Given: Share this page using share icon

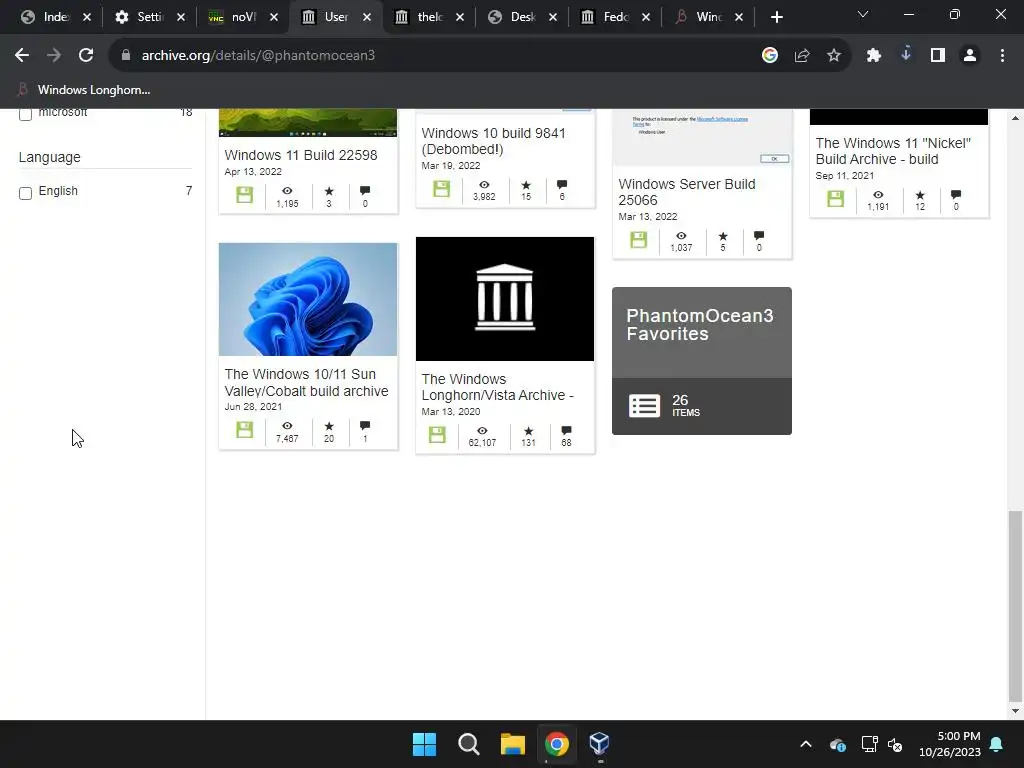Looking at the screenshot, I should (x=802, y=56).
